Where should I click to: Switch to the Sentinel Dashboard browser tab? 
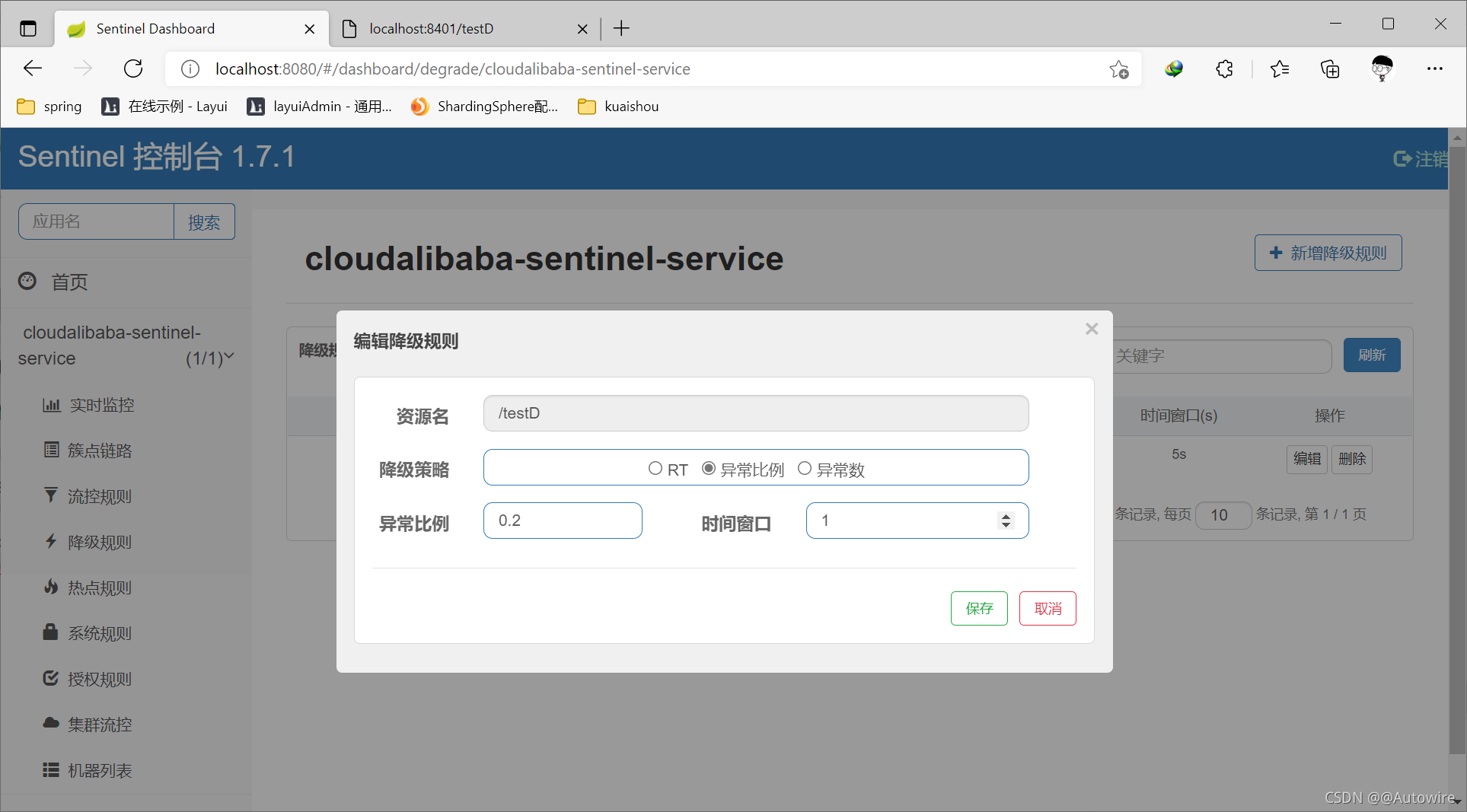[192, 29]
